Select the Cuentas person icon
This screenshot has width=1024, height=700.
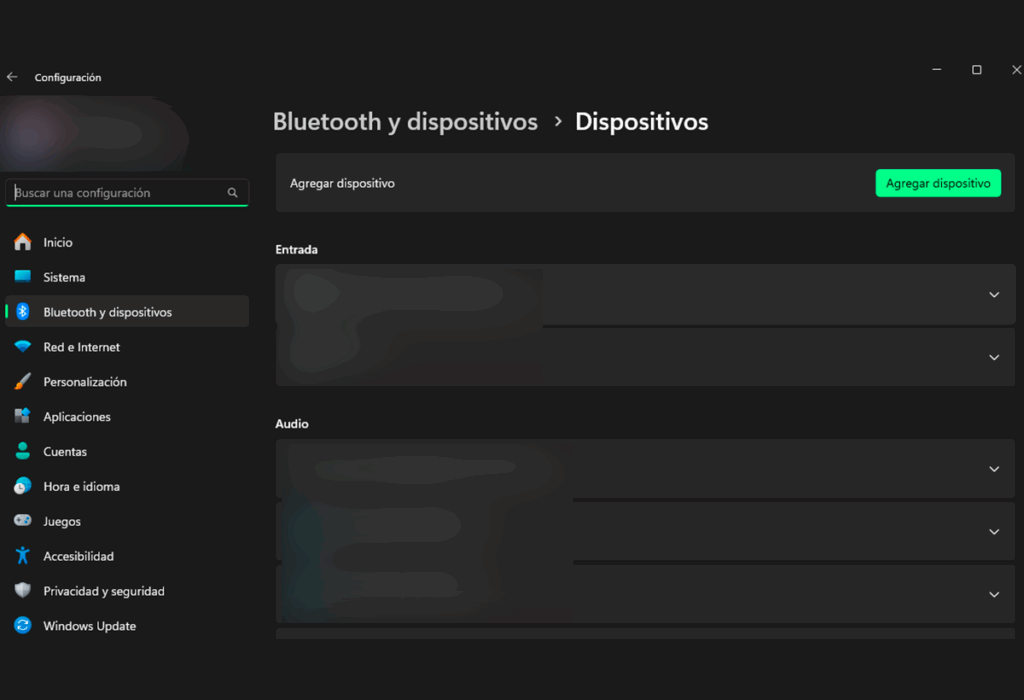click(23, 452)
